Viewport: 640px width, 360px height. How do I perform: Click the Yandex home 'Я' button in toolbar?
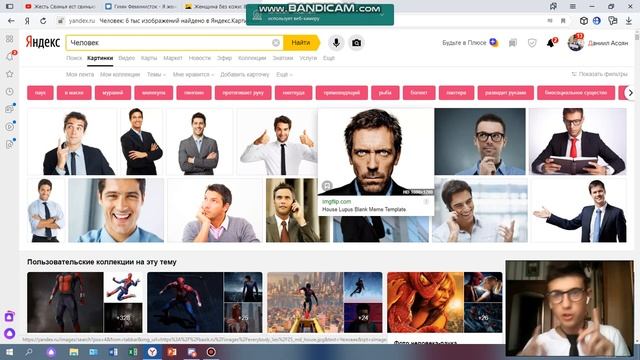(x=27, y=20)
